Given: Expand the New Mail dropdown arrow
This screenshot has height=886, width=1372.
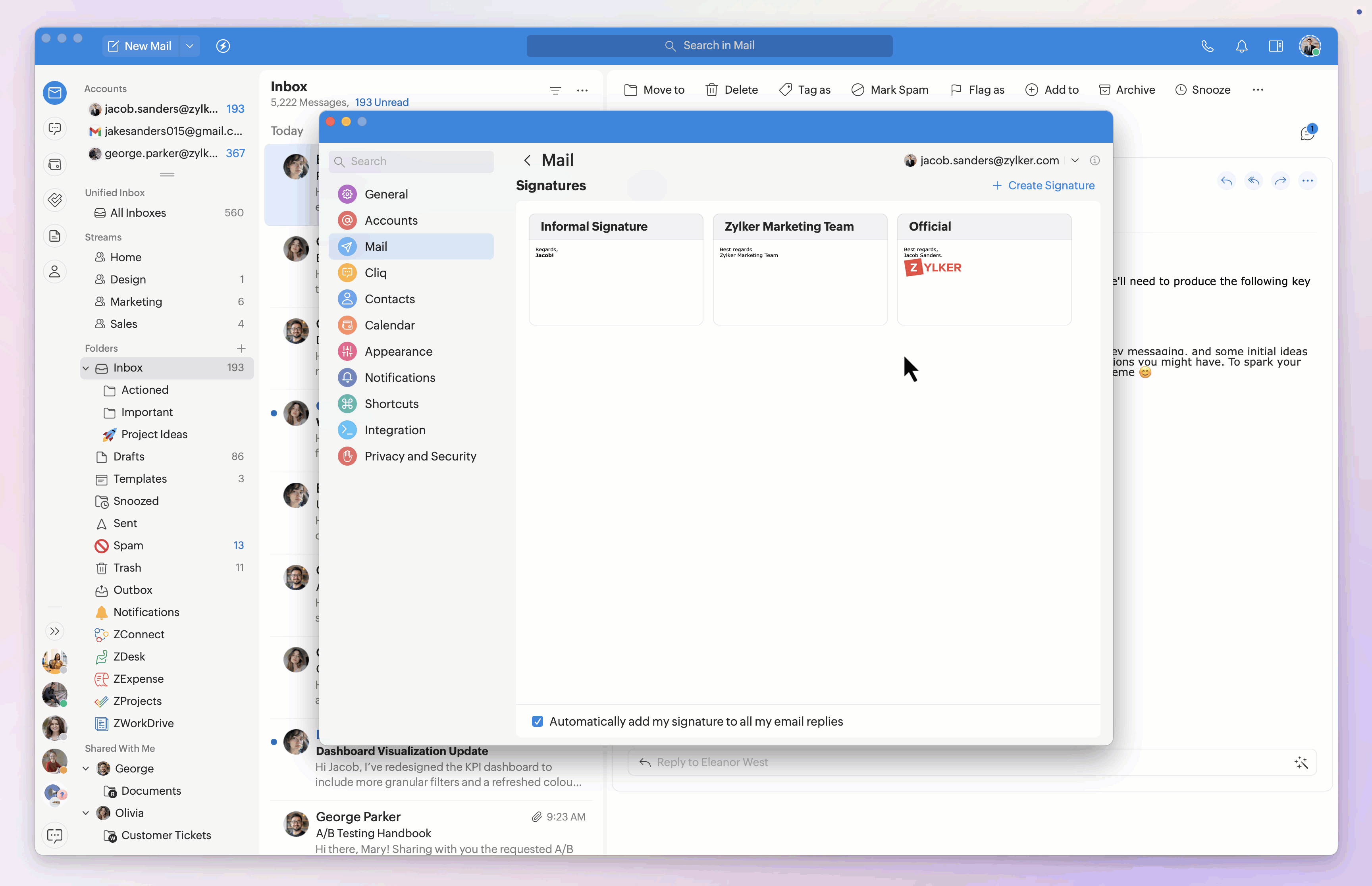Looking at the screenshot, I should click(190, 46).
